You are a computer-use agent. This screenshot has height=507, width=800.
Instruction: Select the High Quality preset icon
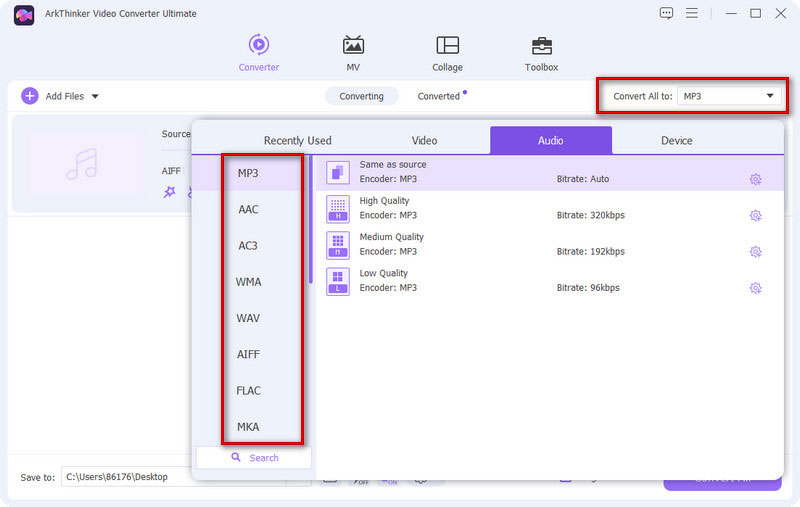338,209
